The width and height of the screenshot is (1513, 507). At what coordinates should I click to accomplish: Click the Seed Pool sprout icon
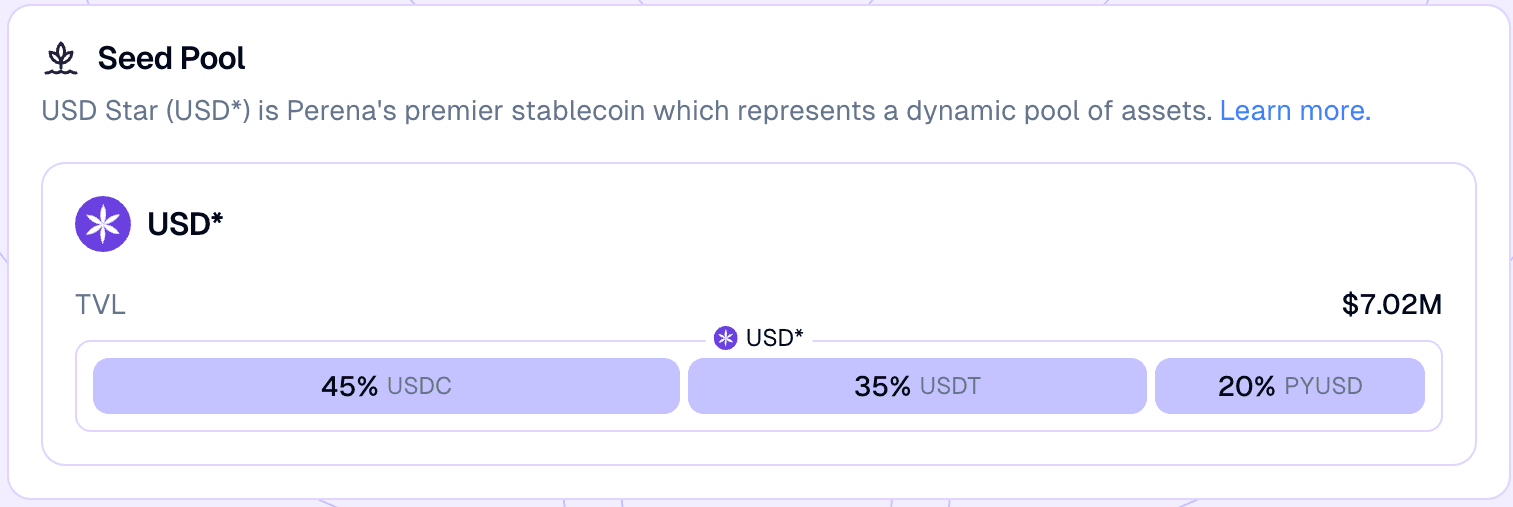pyautogui.click(x=61, y=59)
